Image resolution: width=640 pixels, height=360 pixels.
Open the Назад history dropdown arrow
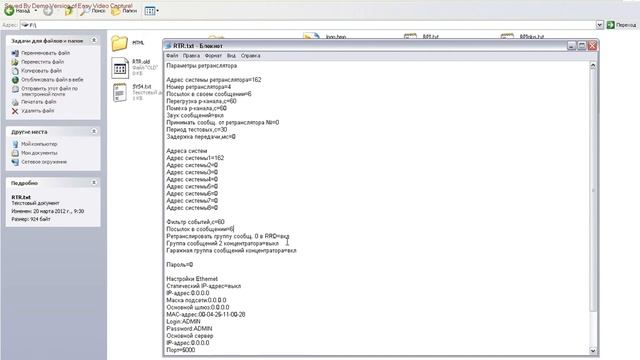pyautogui.click(x=36, y=11)
